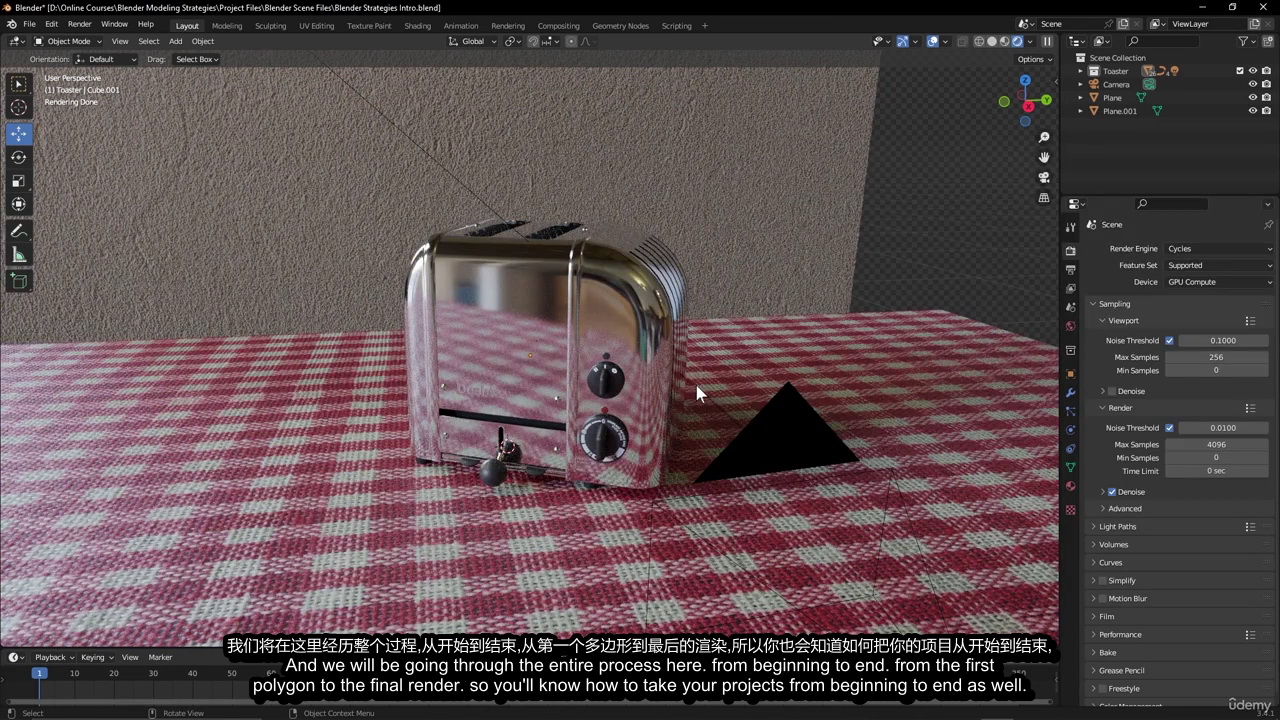The width and height of the screenshot is (1280, 720).
Task: Open the Select Box drag dropdown
Action: pos(196,59)
